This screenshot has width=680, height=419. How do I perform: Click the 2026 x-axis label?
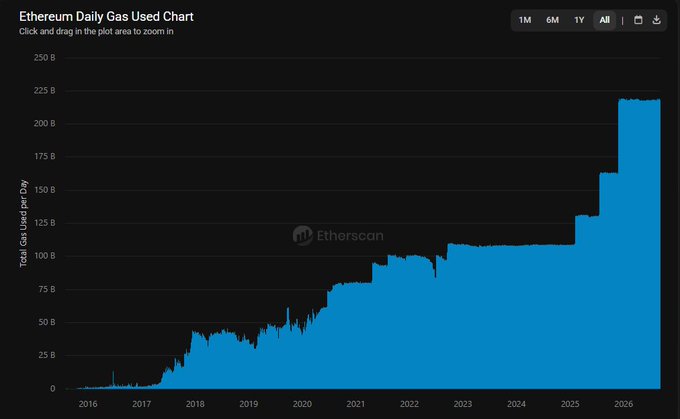[624, 404]
